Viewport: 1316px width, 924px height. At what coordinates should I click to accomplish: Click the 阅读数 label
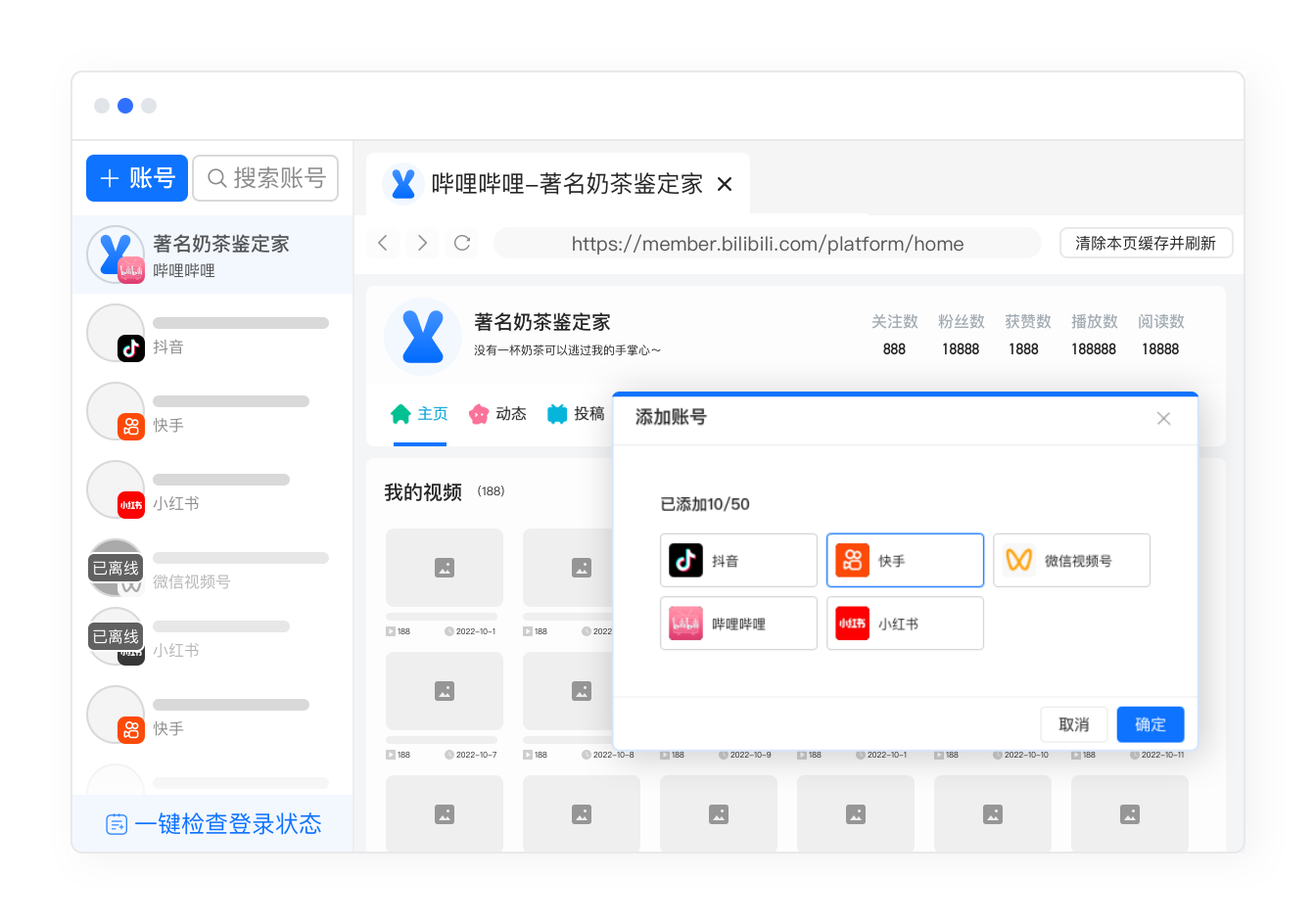(x=1161, y=321)
